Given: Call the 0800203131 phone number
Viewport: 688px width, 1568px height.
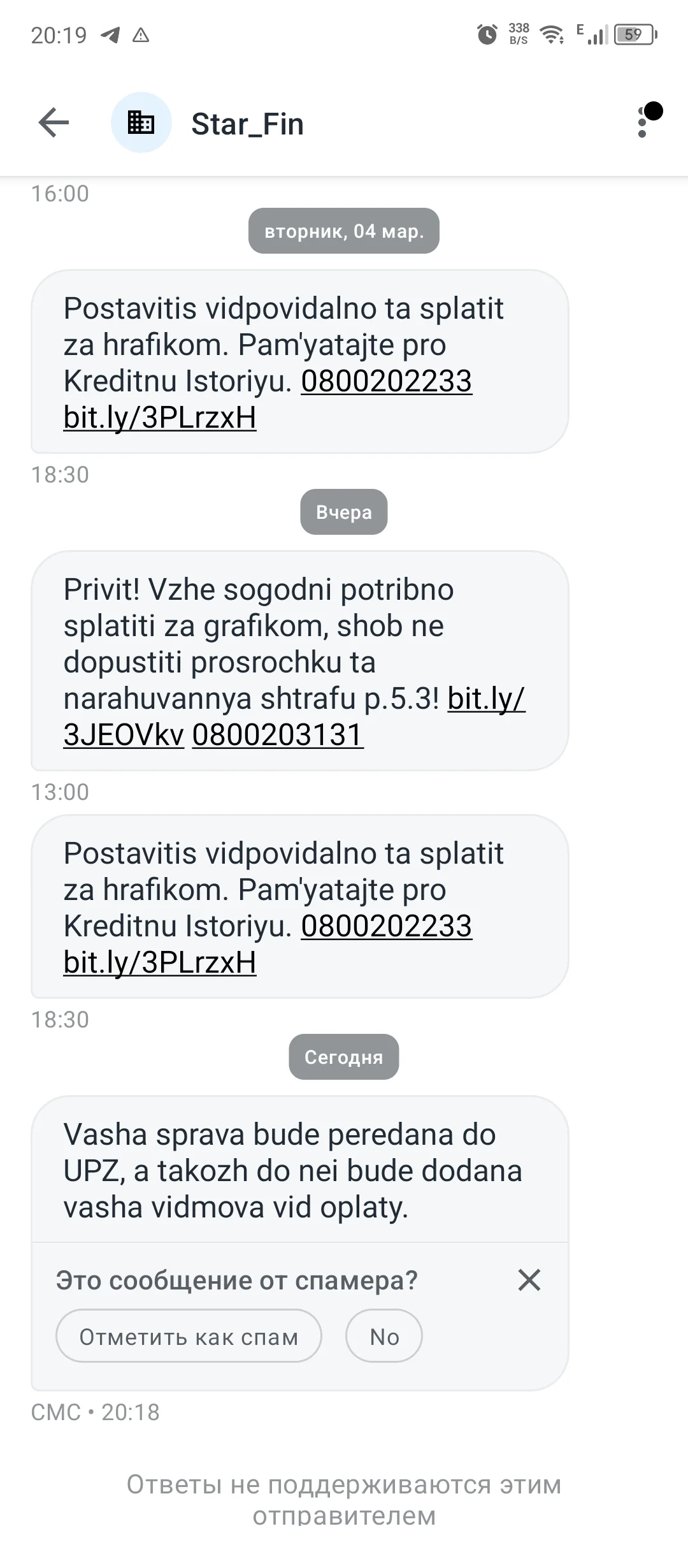Looking at the screenshot, I should point(278,735).
